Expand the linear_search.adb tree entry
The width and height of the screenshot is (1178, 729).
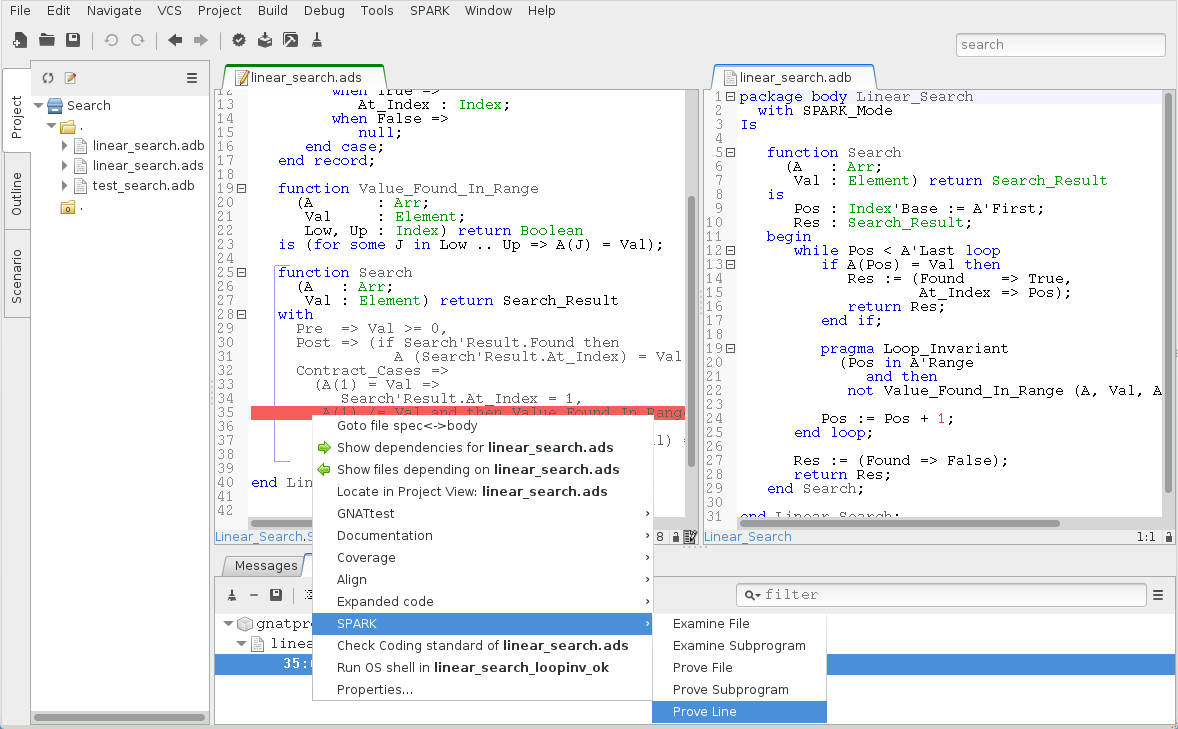click(x=65, y=145)
